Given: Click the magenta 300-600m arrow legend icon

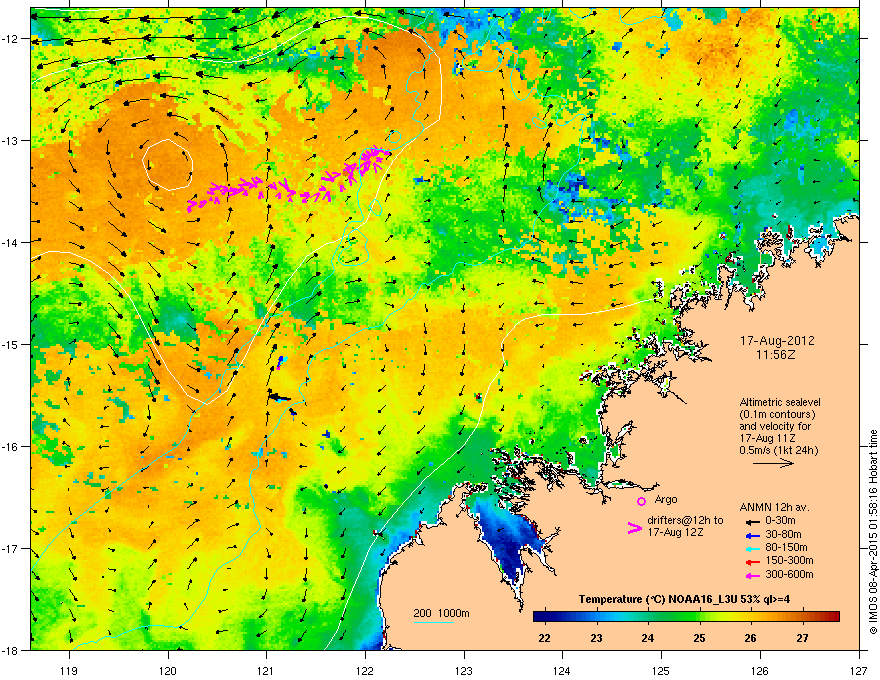Looking at the screenshot, I should click(752, 575).
